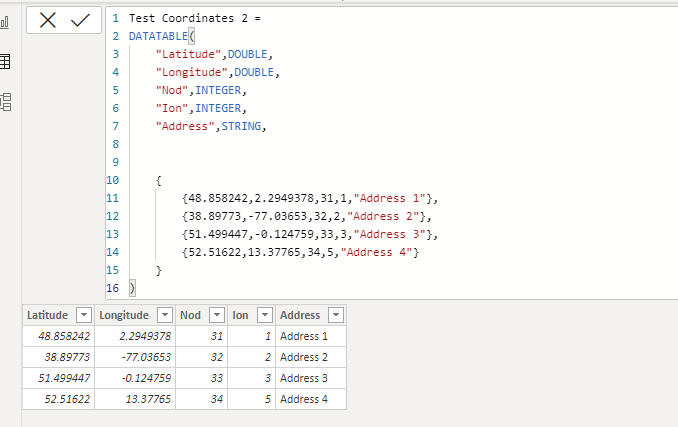Click DOUBLE keyword on formula line 3
Screen dimensions: 678x427
point(248,54)
